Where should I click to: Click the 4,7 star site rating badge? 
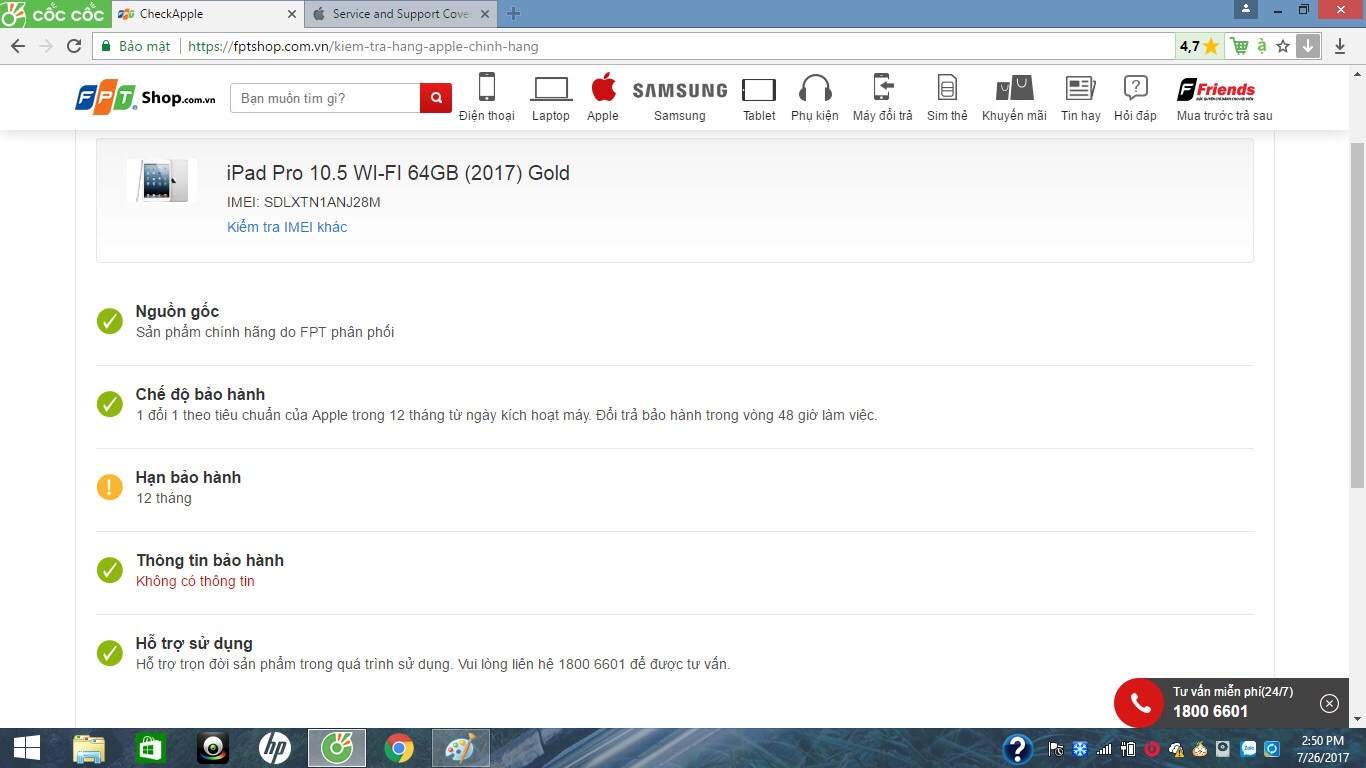(x=1199, y=46)
